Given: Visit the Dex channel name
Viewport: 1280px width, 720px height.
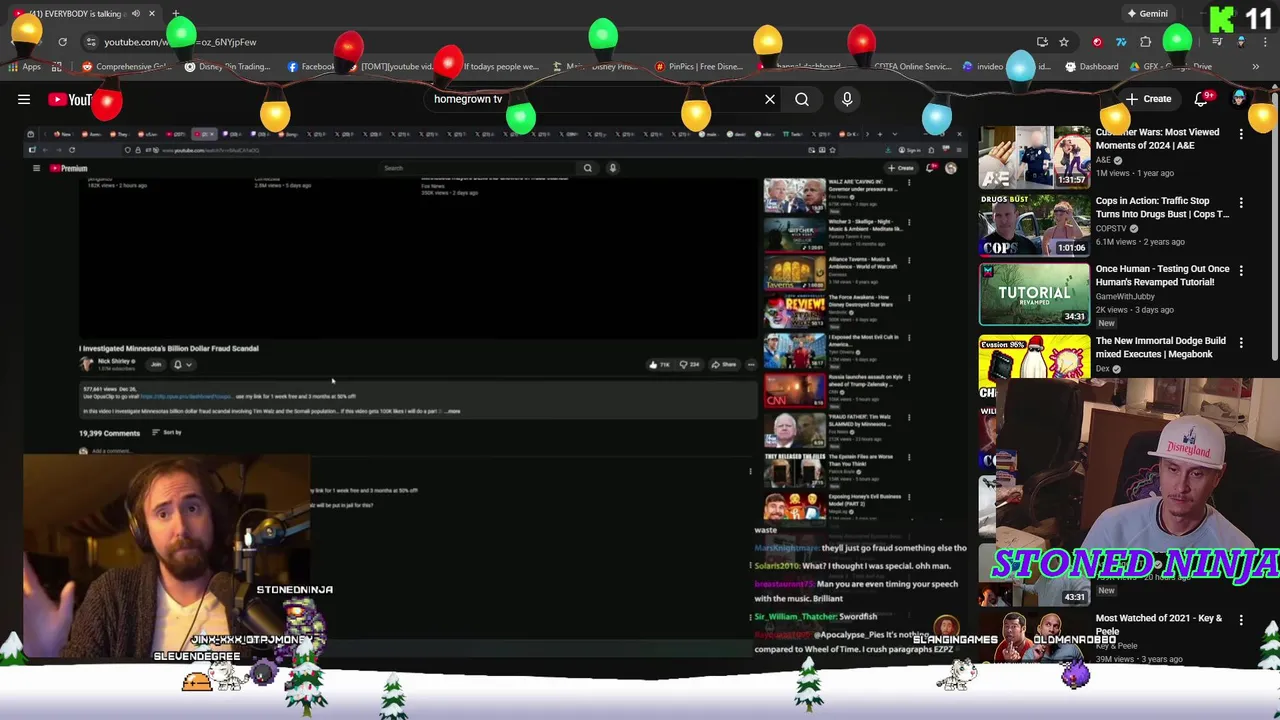Looking at the screenshot, I should point(1102,368).
